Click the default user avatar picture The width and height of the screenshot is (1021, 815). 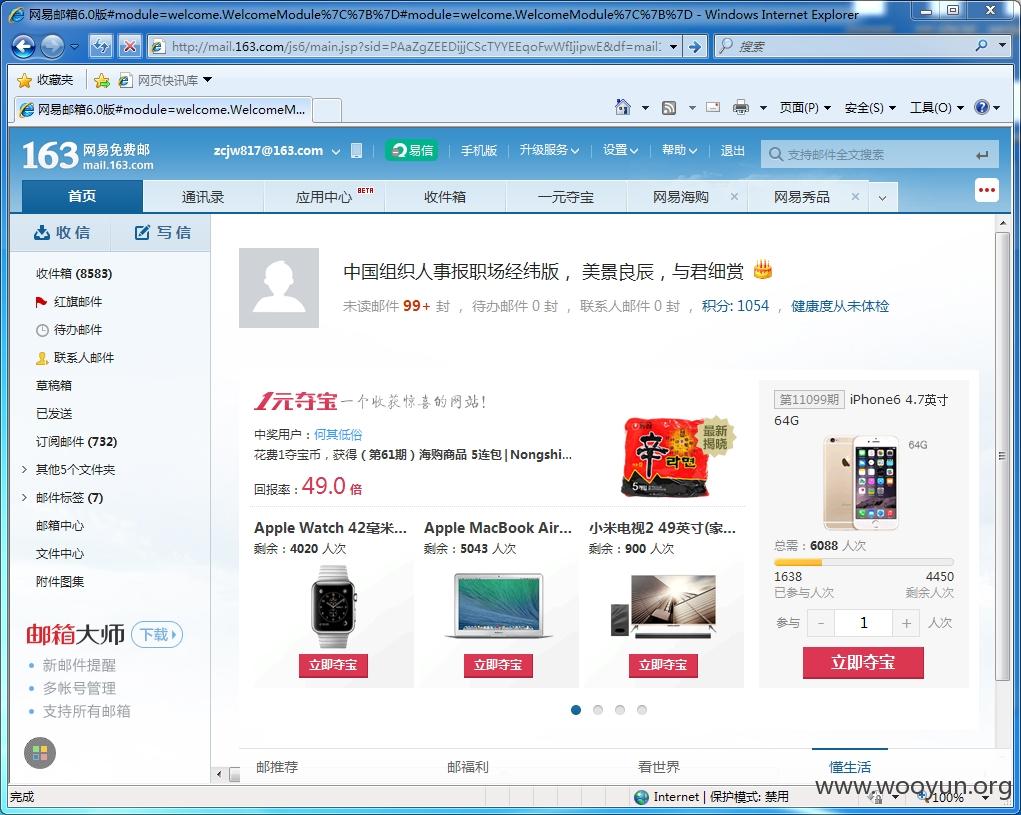pos(279,287)
